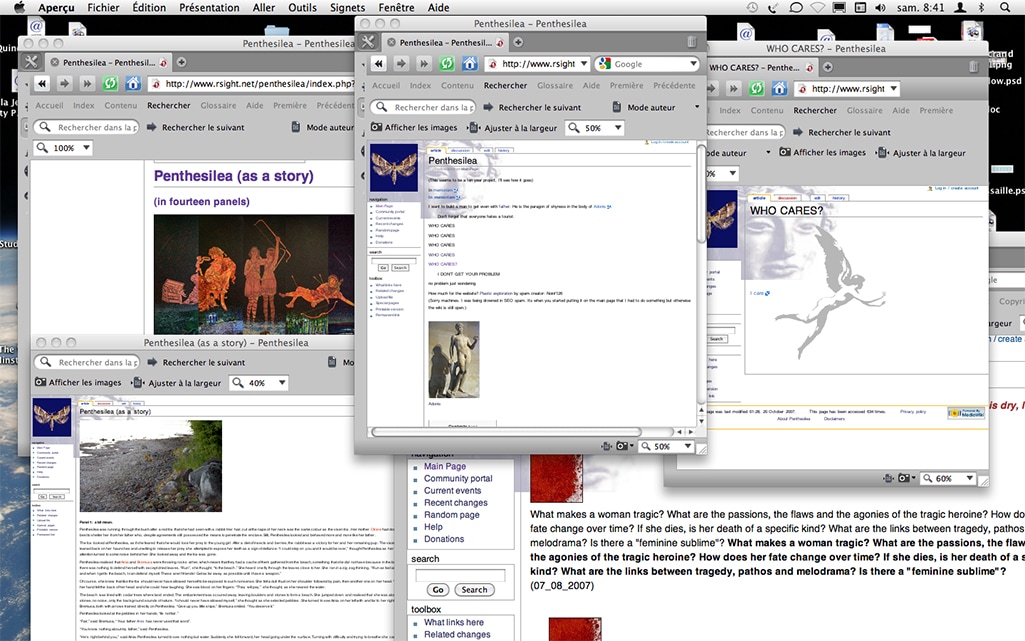1025x641 pixels.
Task: Click Rechercher le suivant in the Google search window
Action: [533, 107]
